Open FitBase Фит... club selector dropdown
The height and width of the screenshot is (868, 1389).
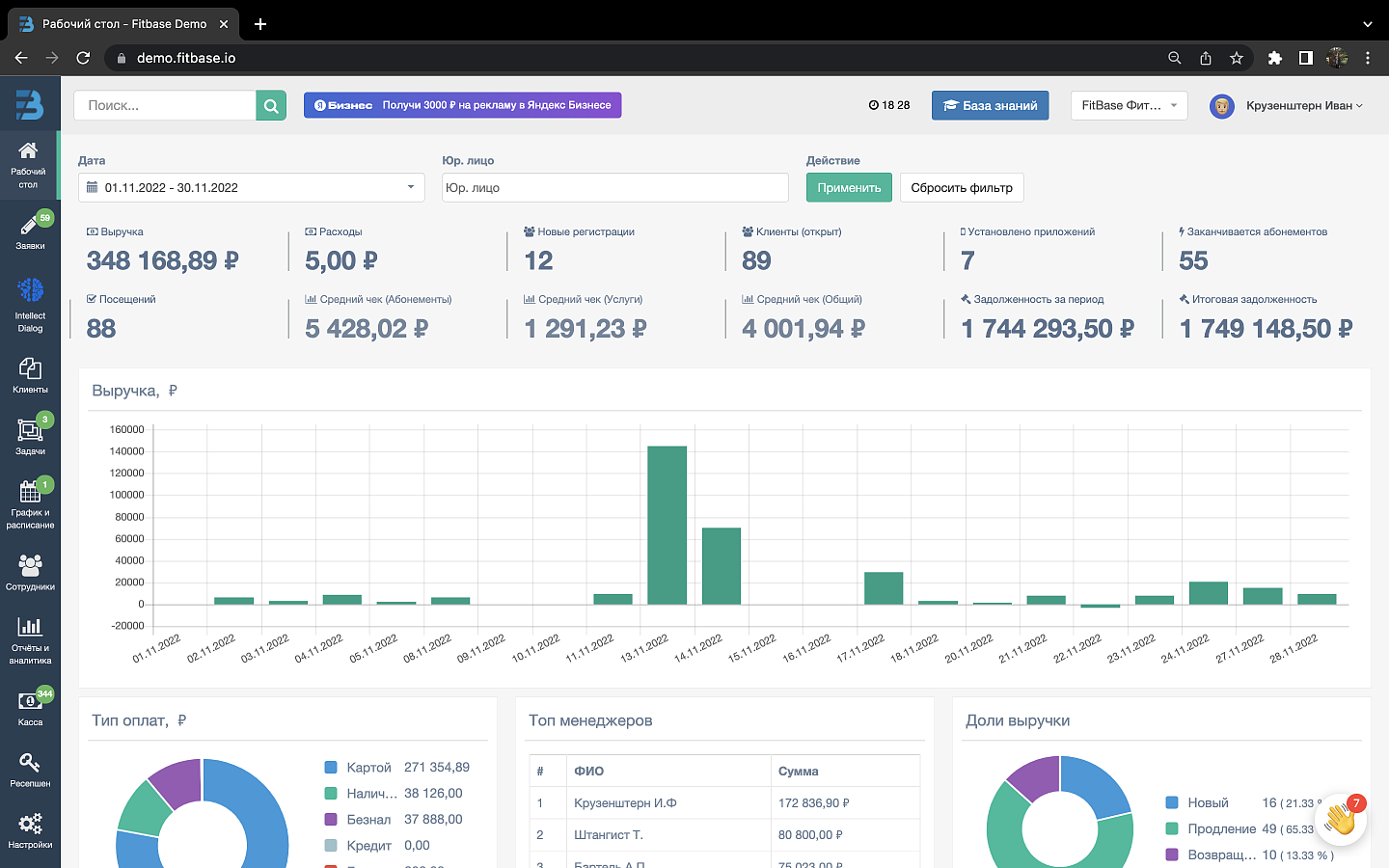(x=1129, y=105)
